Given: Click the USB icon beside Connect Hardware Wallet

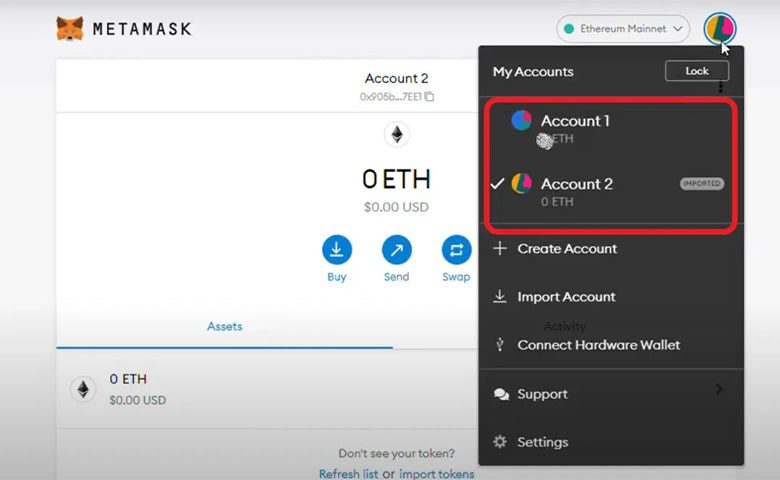Looking at the screenshot, I should [x=500, y=344].
